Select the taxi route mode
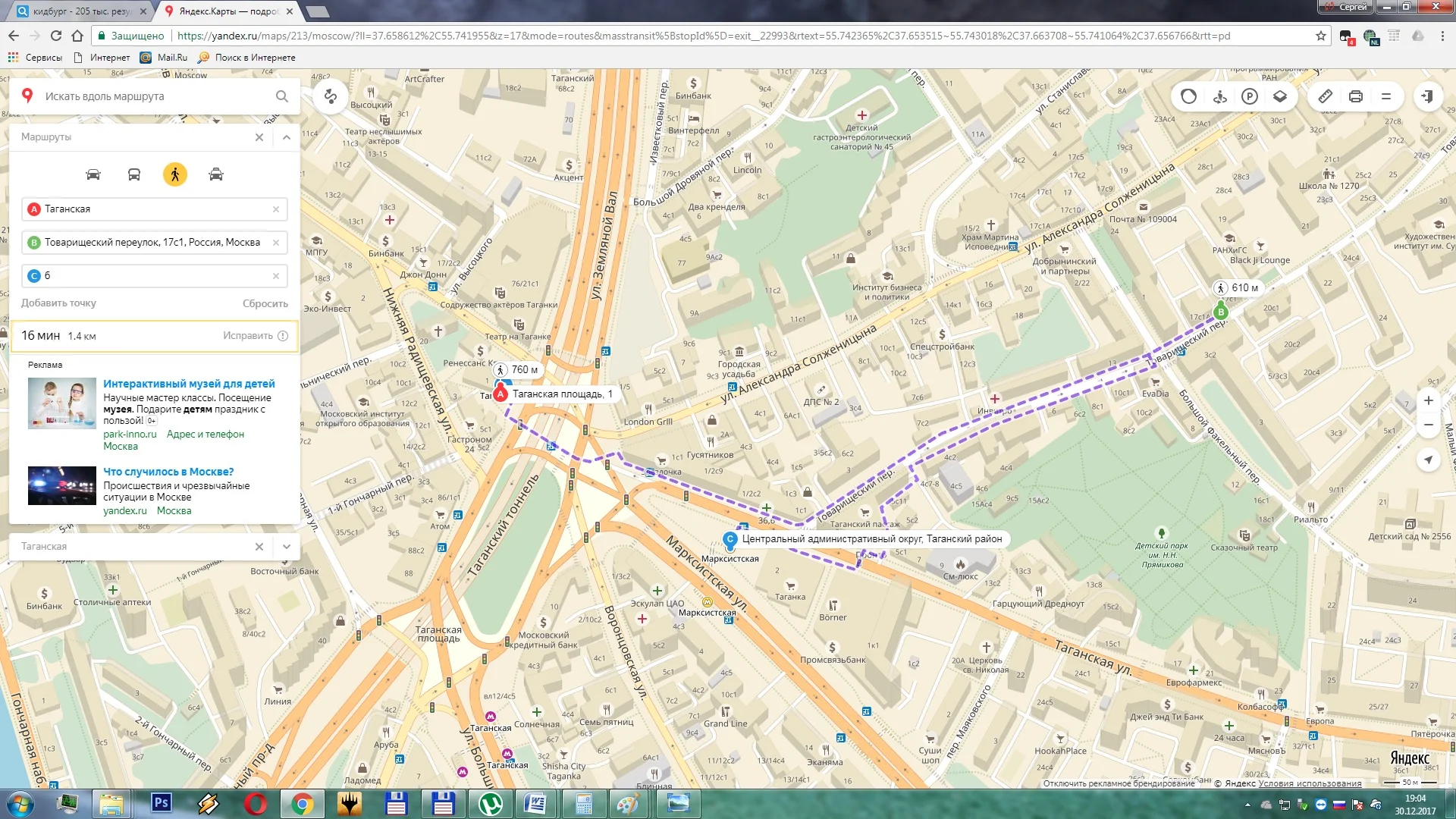This screenshot has width=1456, height=819. pyautogui.click(x=216, y=175)
